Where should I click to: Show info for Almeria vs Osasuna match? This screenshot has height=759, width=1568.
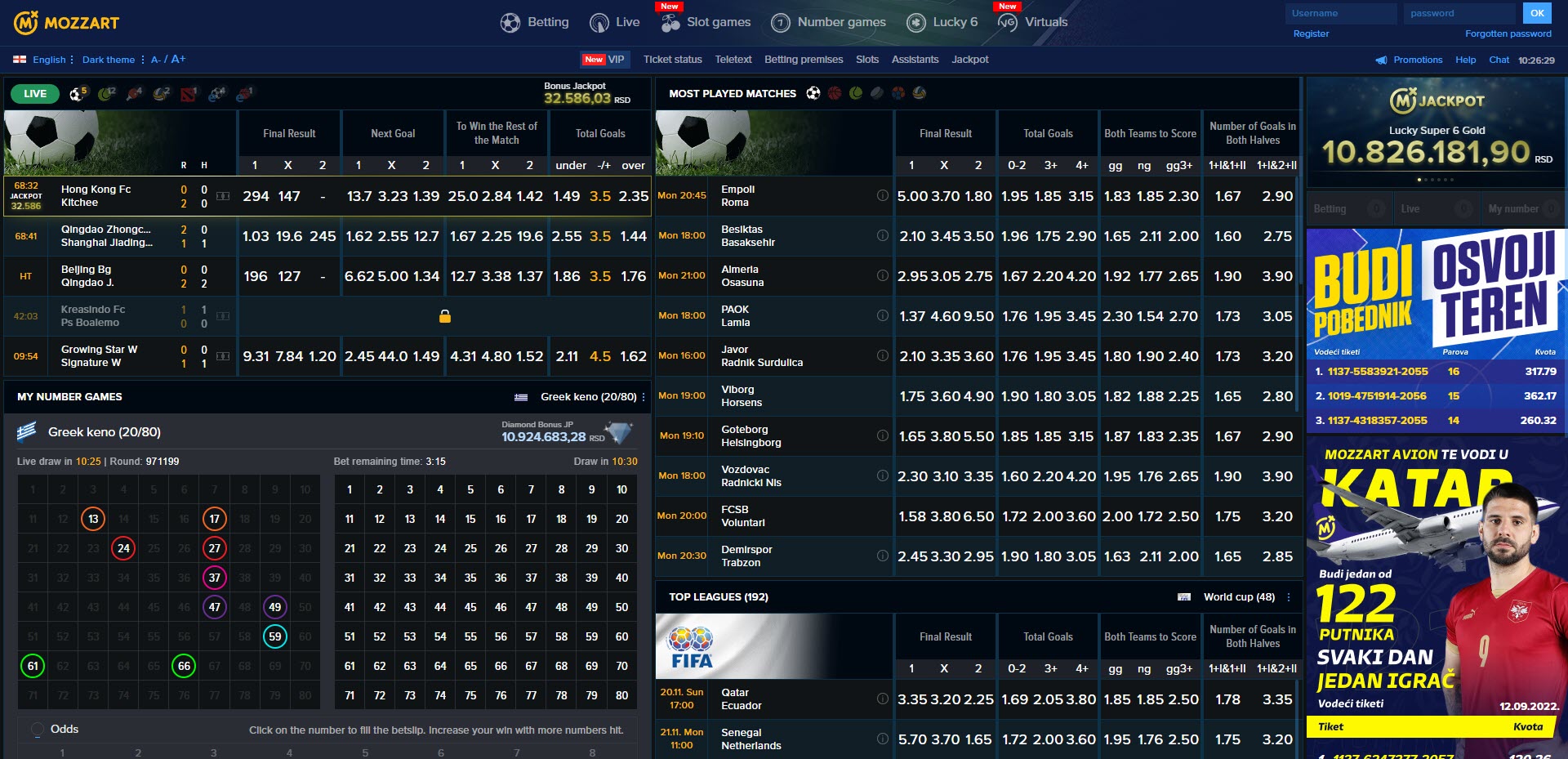point(883,276)
